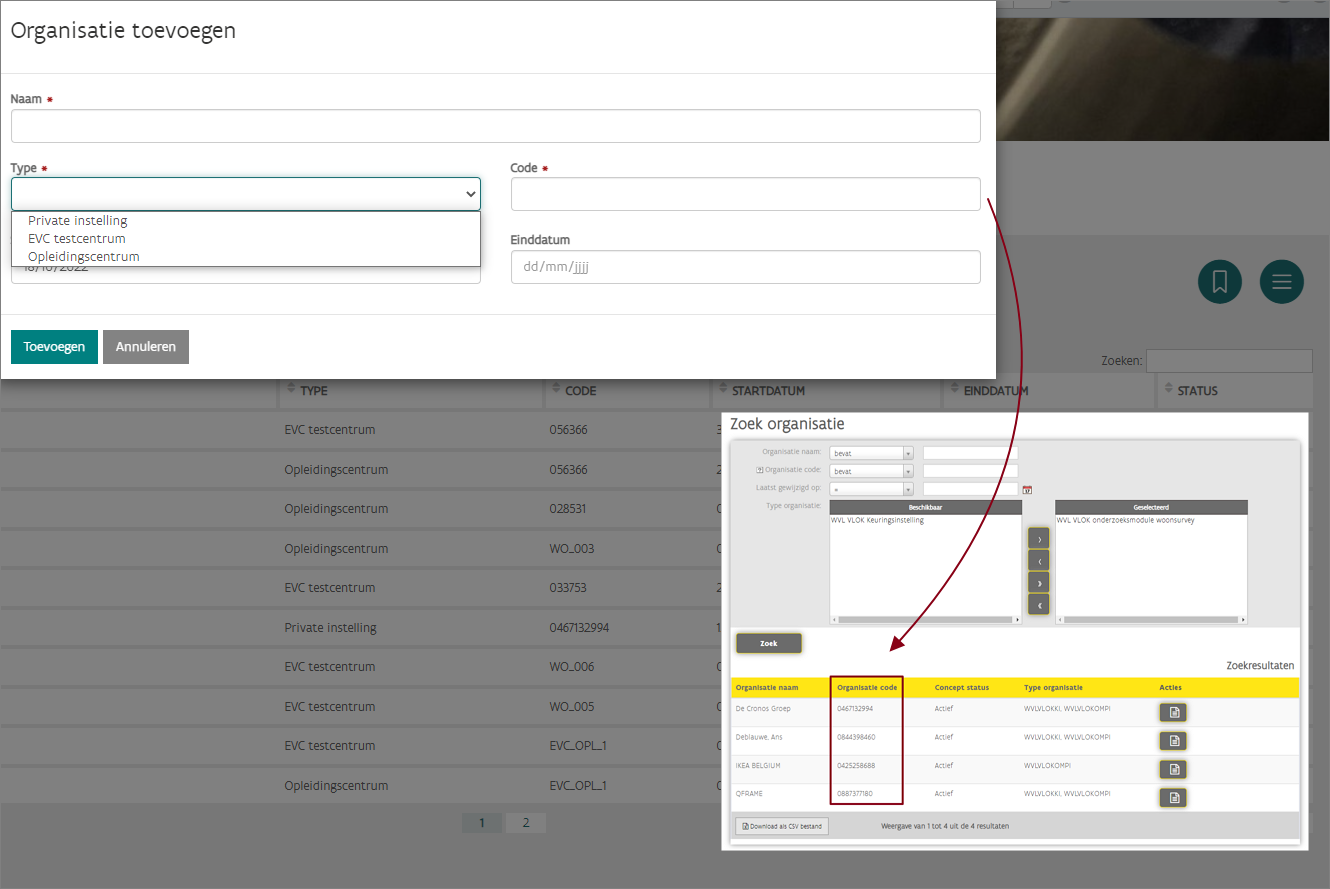Click the action icon for QFRAME
The image size is (1330, 889).
pos(1173,797)
